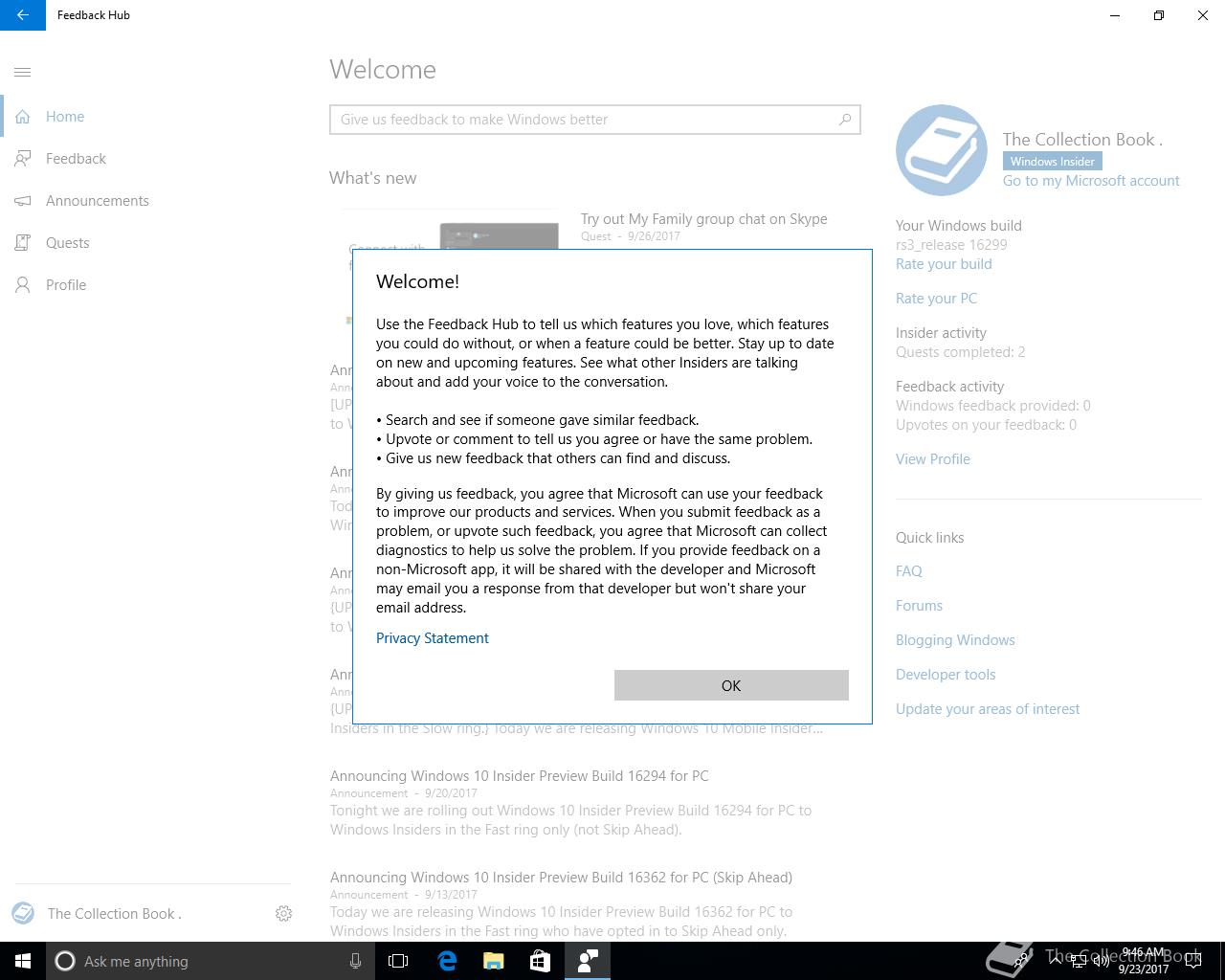Open the hamburger navigation menu
1225x980 pixels.
[x=23, y=72]
